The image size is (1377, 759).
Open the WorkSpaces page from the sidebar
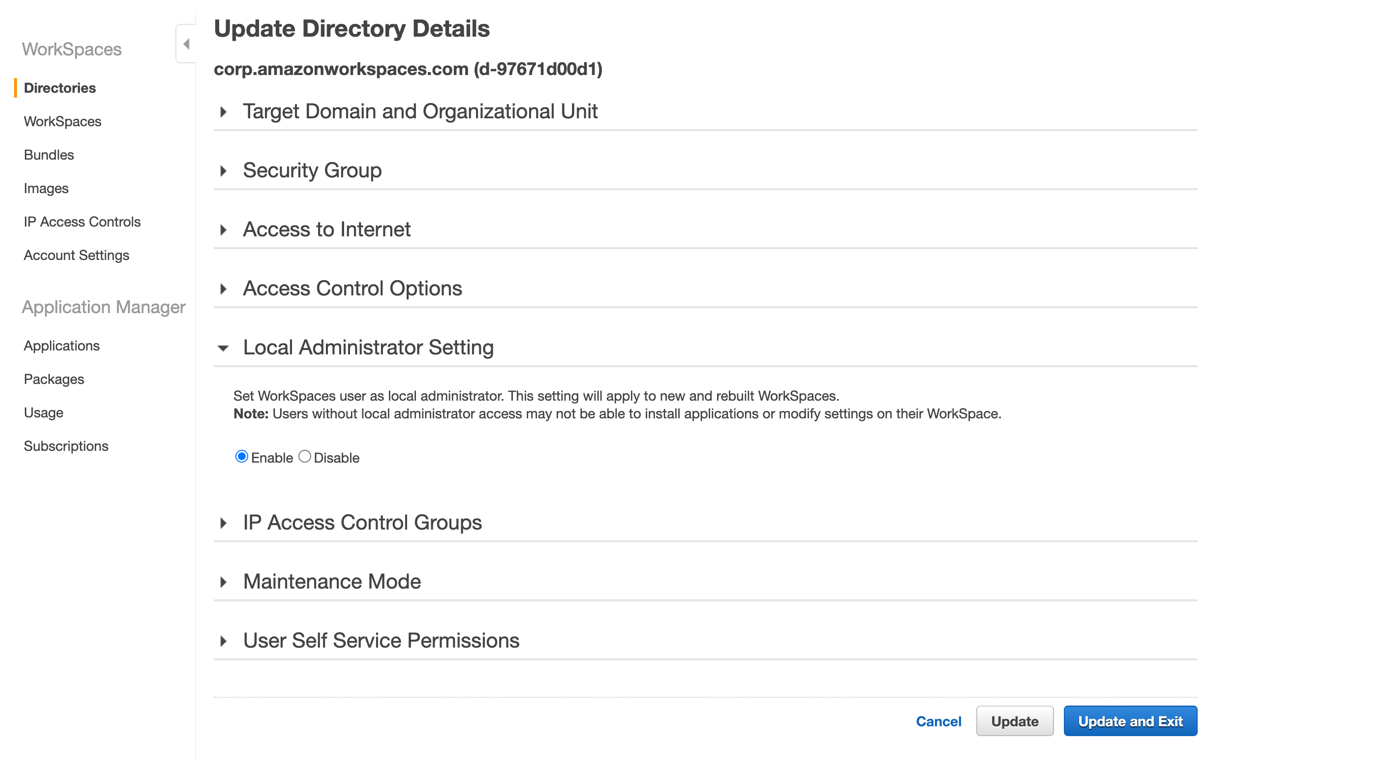(62, 121)
